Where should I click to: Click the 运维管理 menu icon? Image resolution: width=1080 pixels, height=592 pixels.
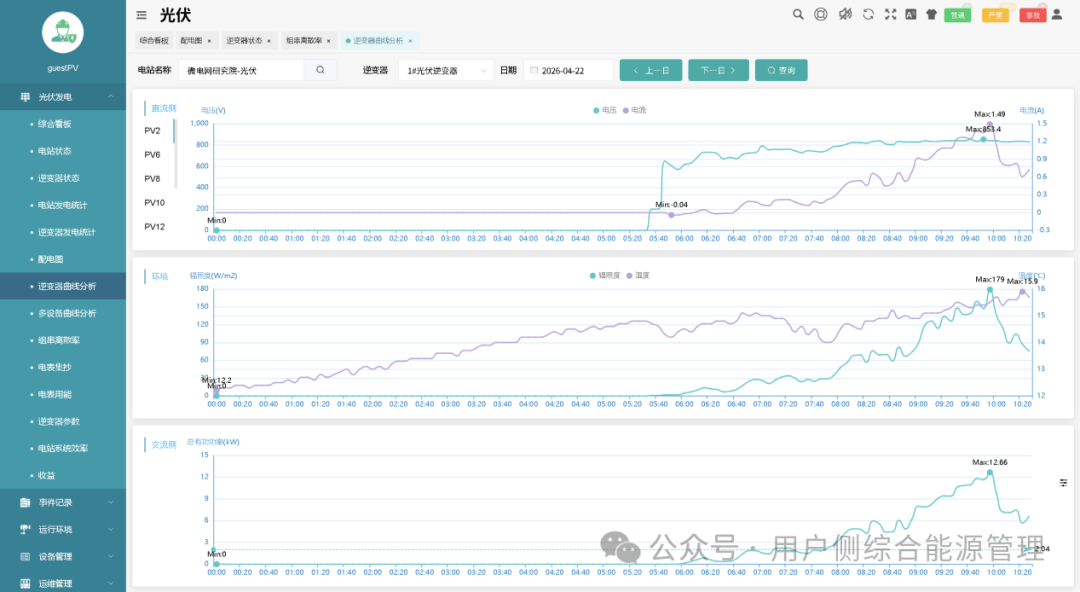(25, 583)
